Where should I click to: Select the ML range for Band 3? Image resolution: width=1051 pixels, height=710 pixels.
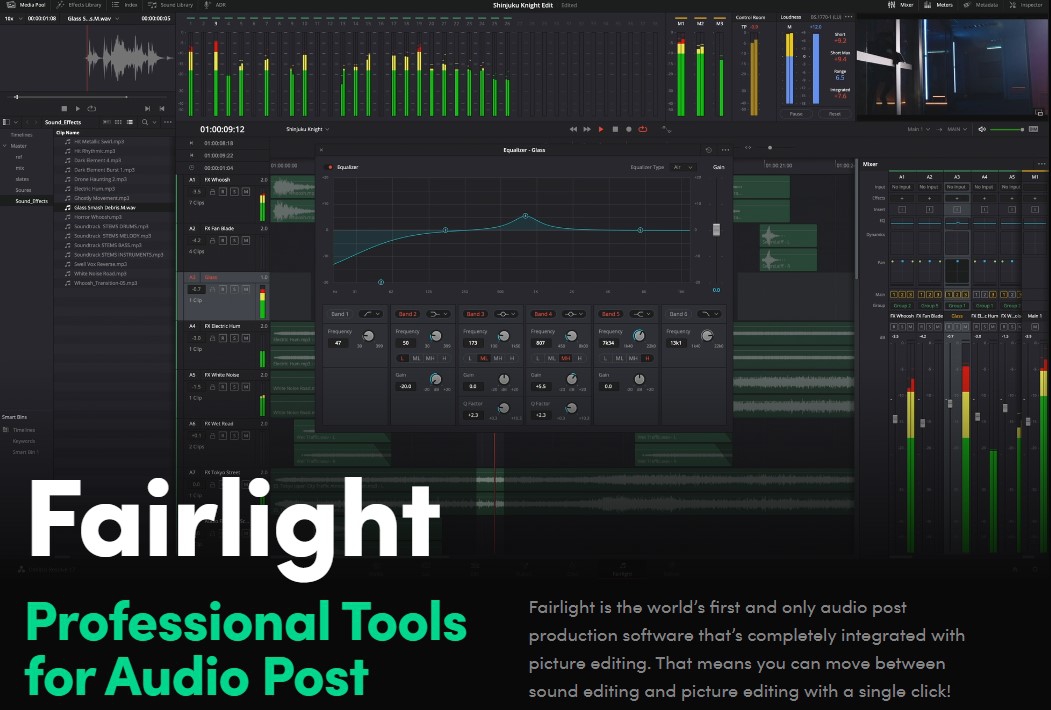(x=484, y=359)
